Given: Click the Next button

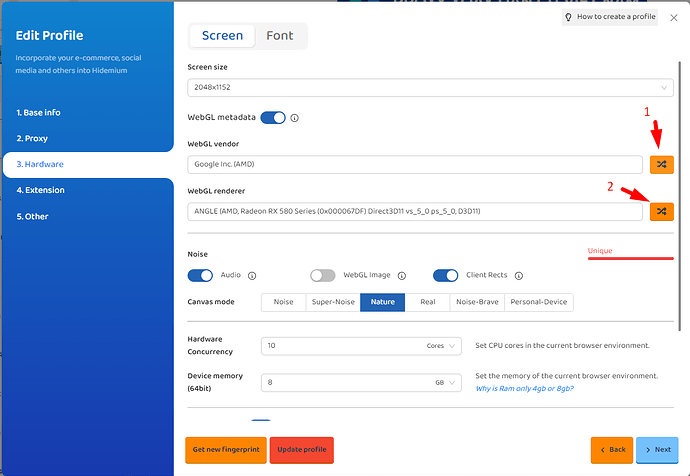Looking at the screenshot, I should pos(657,450).
